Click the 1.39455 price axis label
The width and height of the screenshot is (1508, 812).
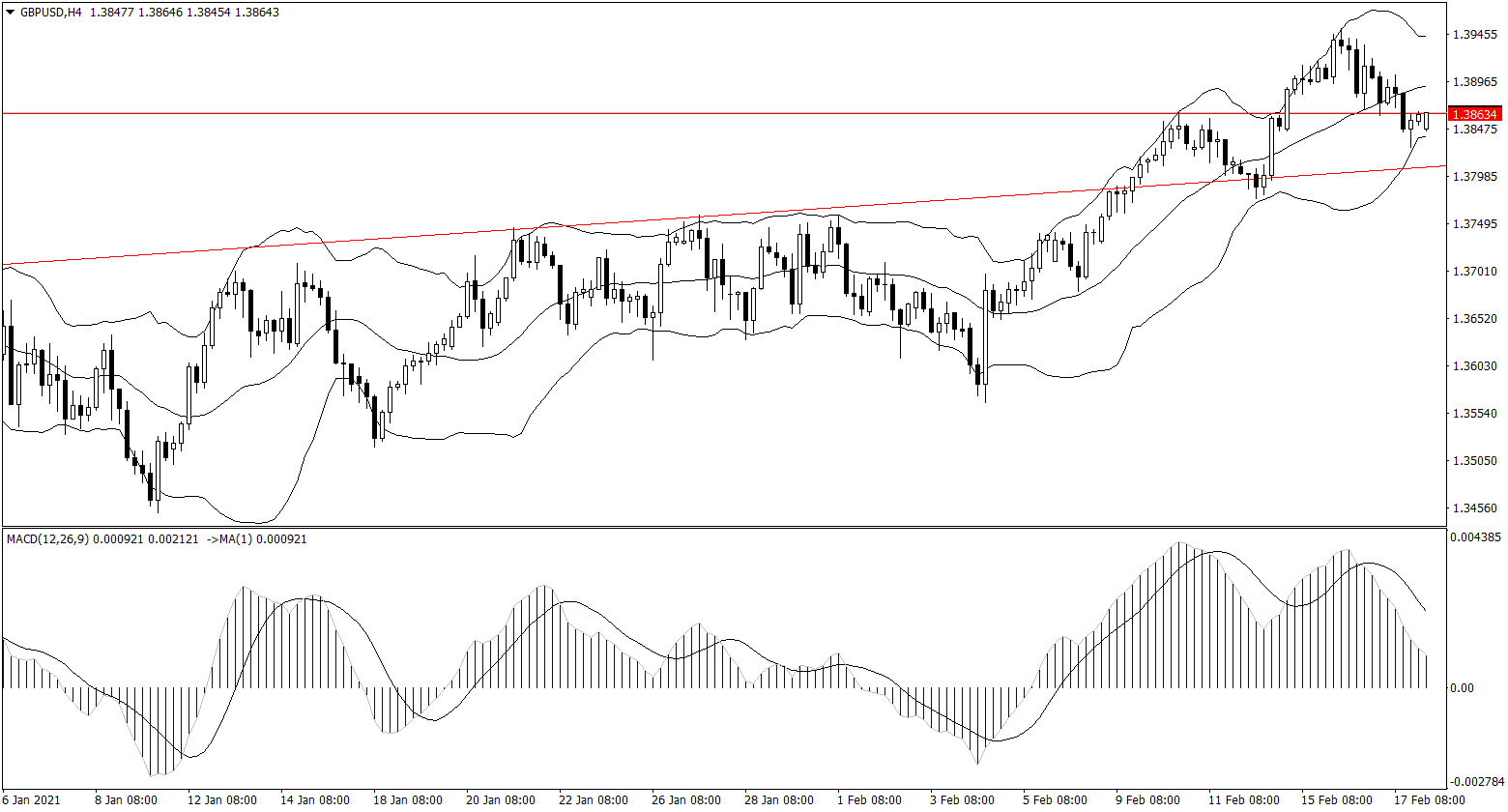tap(1475, 35)
